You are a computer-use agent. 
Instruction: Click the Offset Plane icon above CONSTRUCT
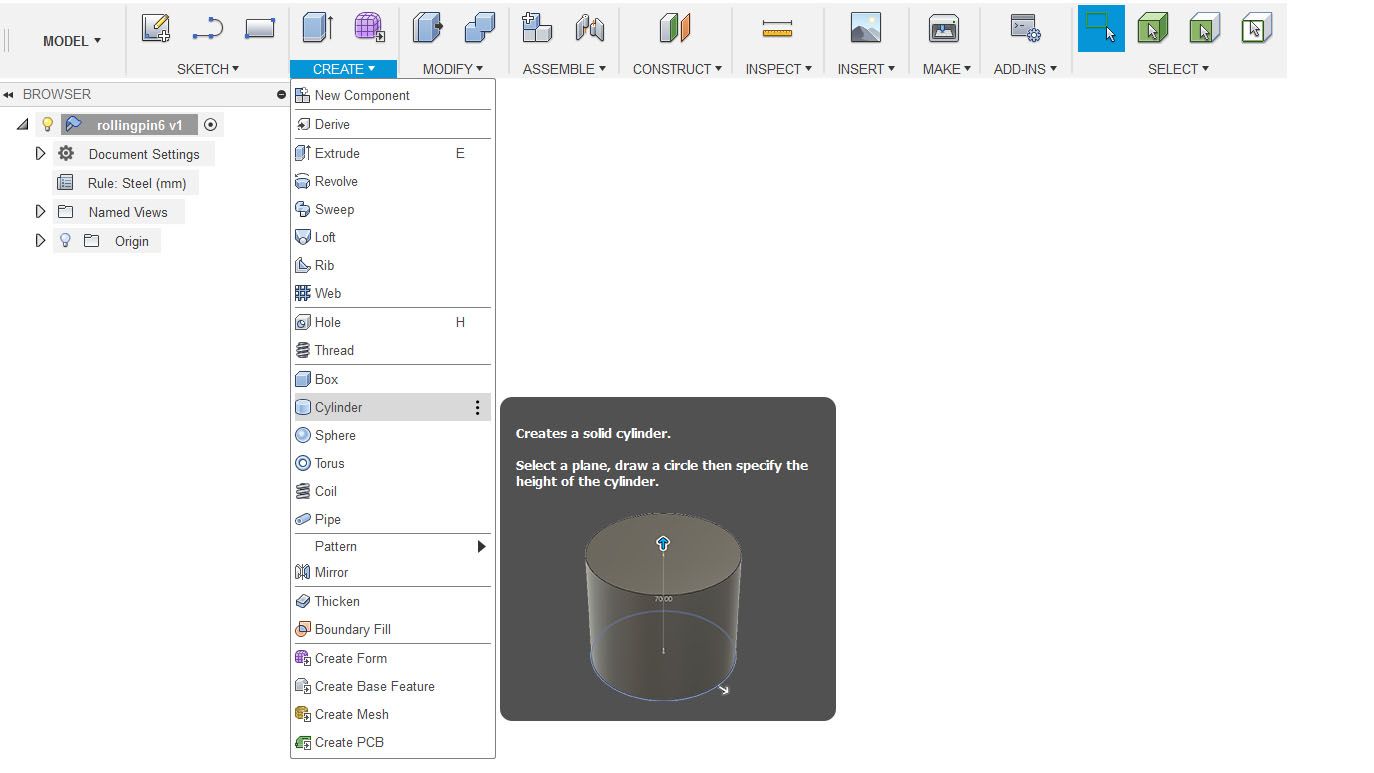click(675, 28)
